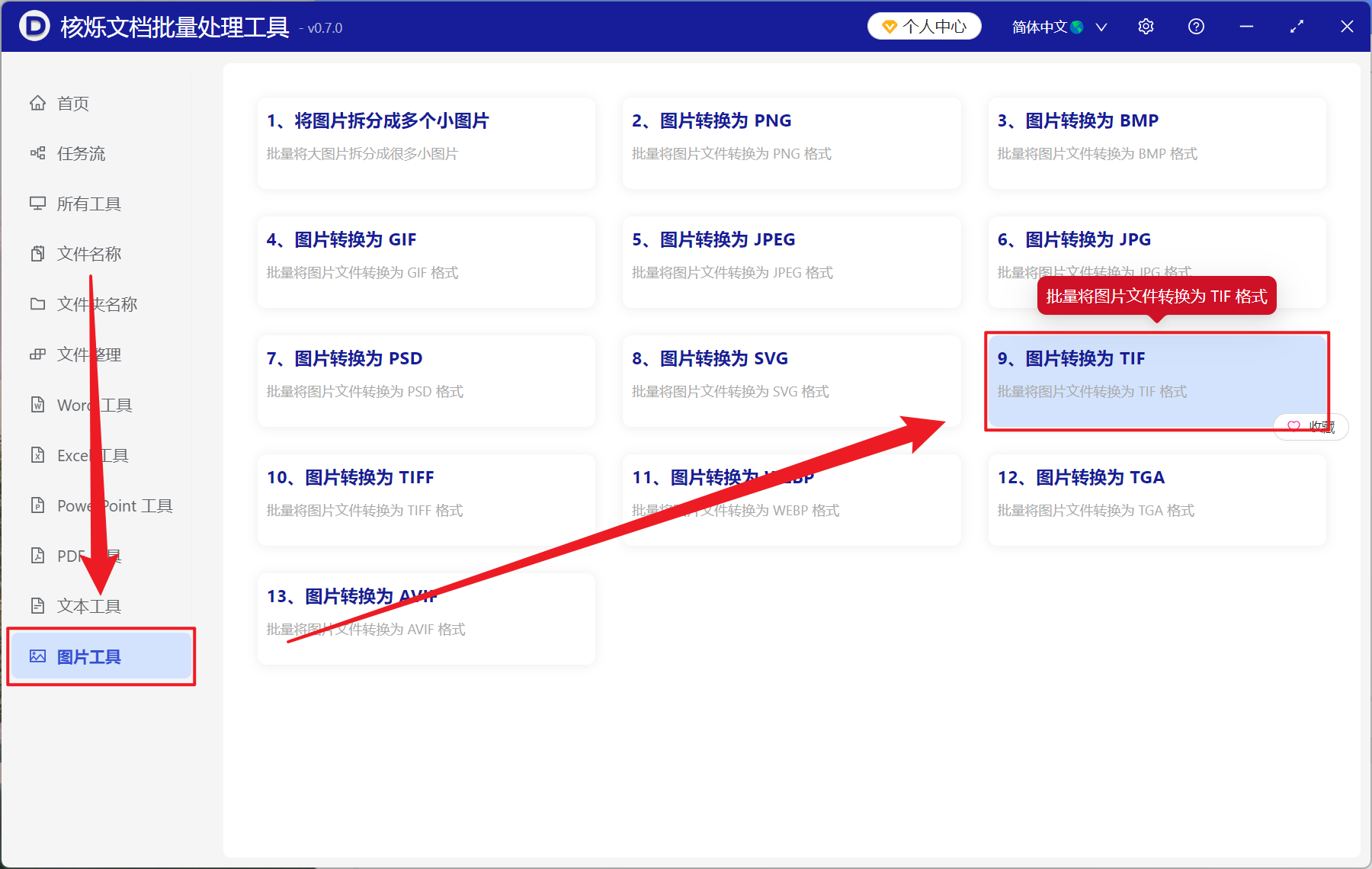This screenshot has height=869, width=1372.
Task: Select 文件名称 sidebar entry
Action: (100, 254)
